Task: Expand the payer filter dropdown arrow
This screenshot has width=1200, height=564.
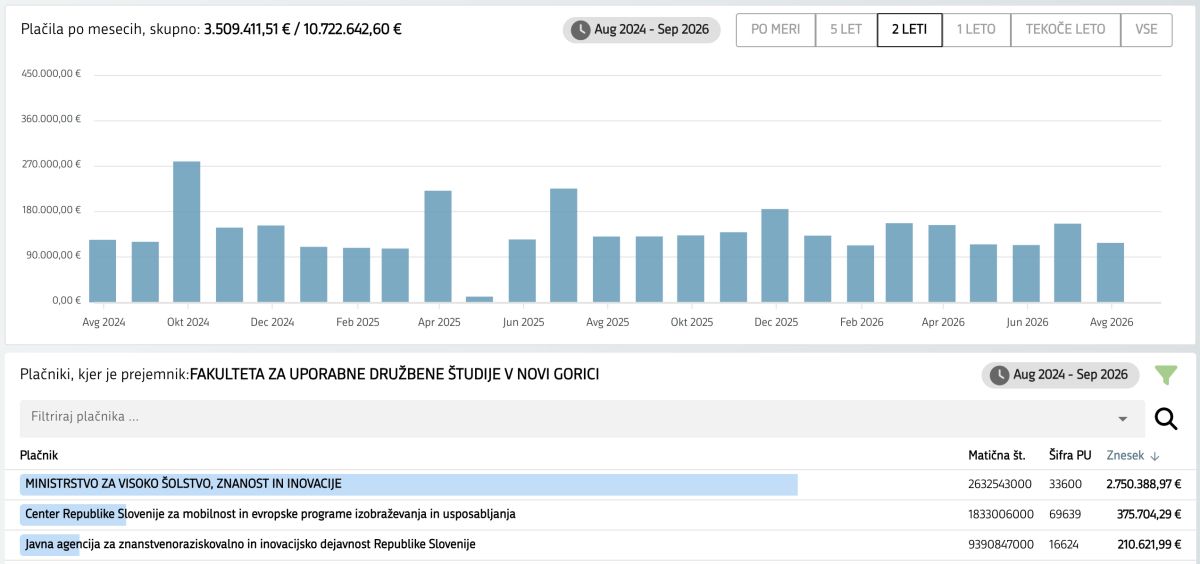Action: click(x=1123, y=418)
